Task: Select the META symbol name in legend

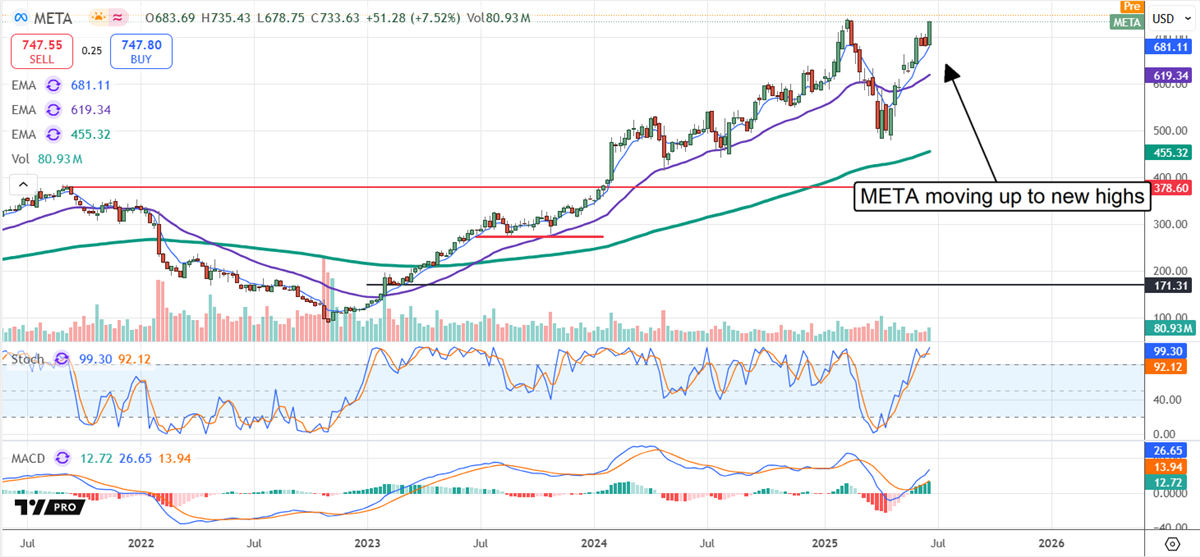Action: 55,19
